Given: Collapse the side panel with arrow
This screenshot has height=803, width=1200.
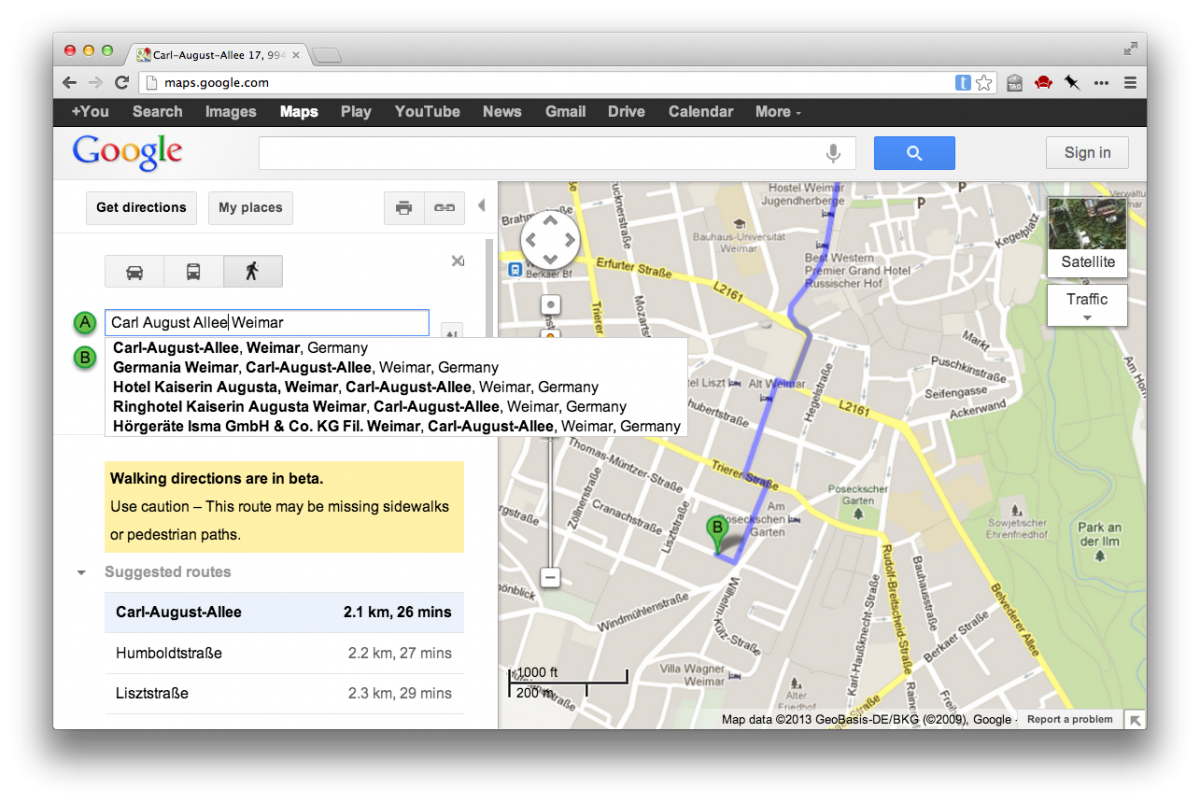Looking at the screenshot, I should click(481, 206).
